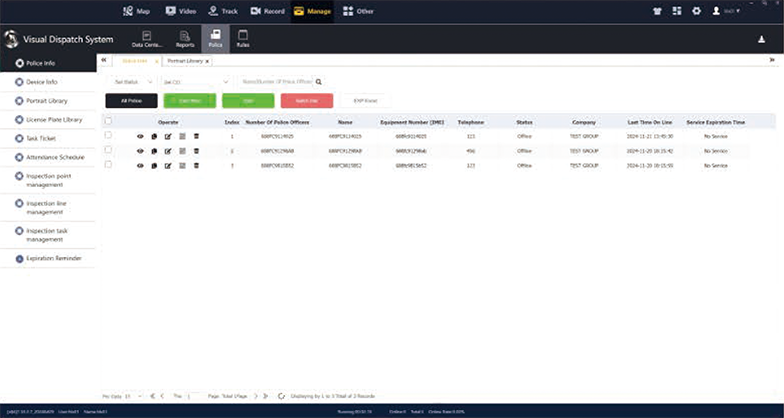The image size is (784, 418).
Task: Click the eye view icon in first row
Action: pos(140,136)
